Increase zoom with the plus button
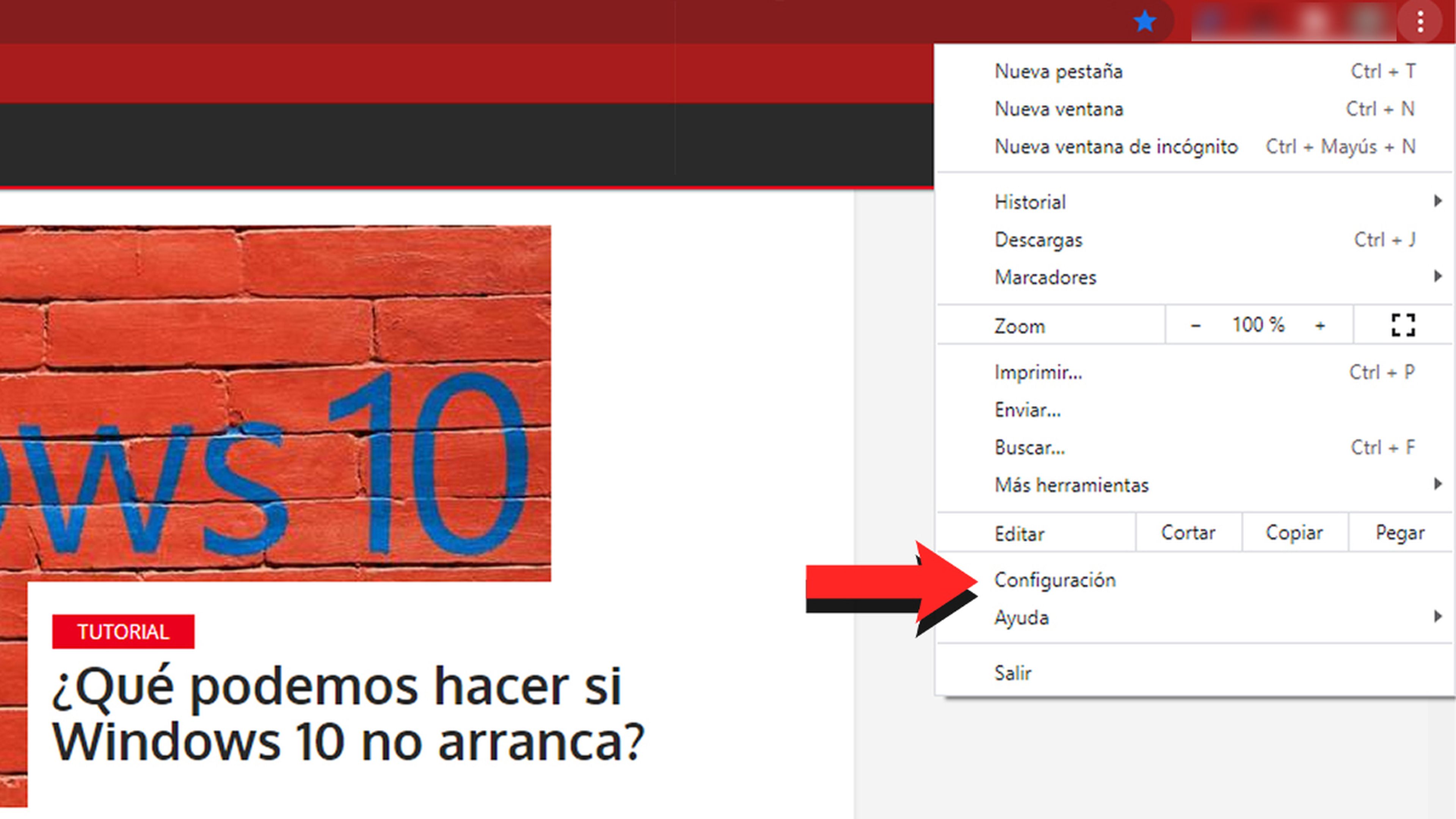Screen dimensions: 1456x819 tap(1320, 326)
